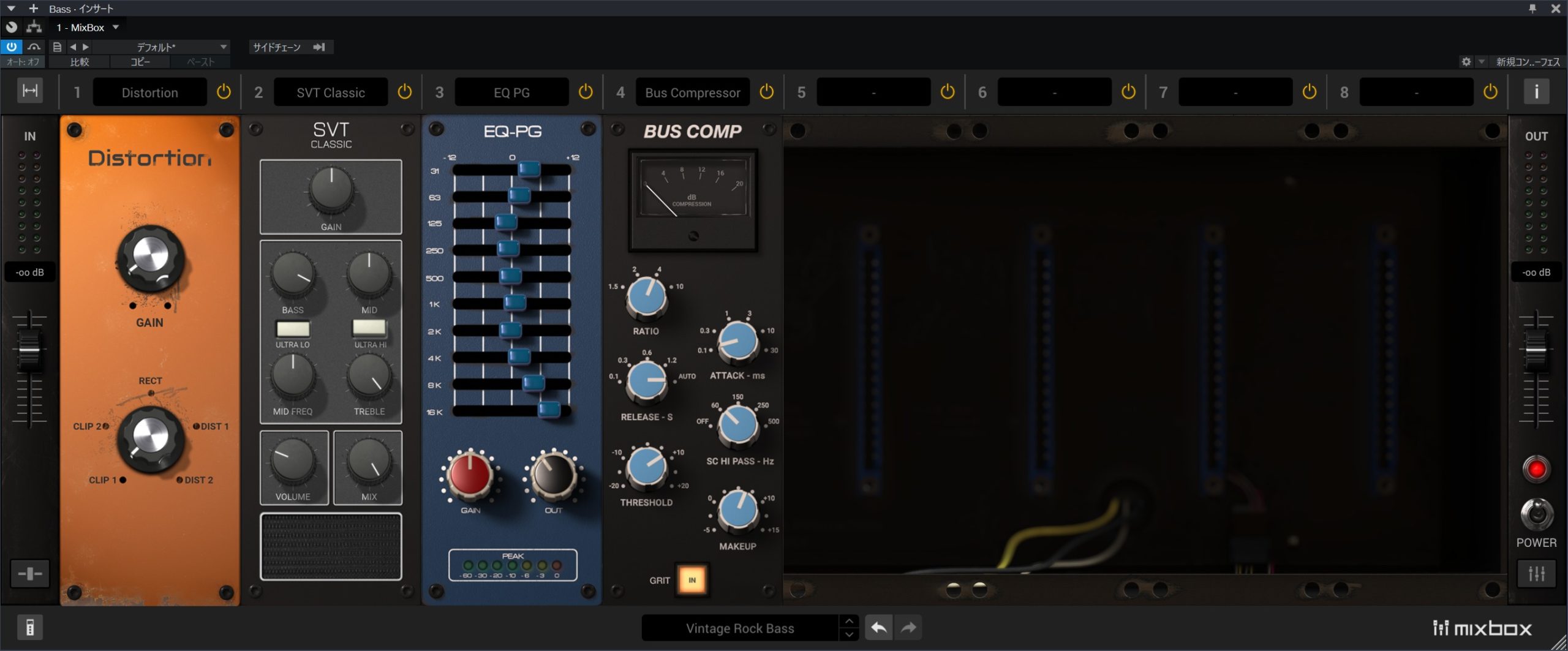Select slot 3 EQ PG processor name
1568x651 pixels.
(511, 92)
